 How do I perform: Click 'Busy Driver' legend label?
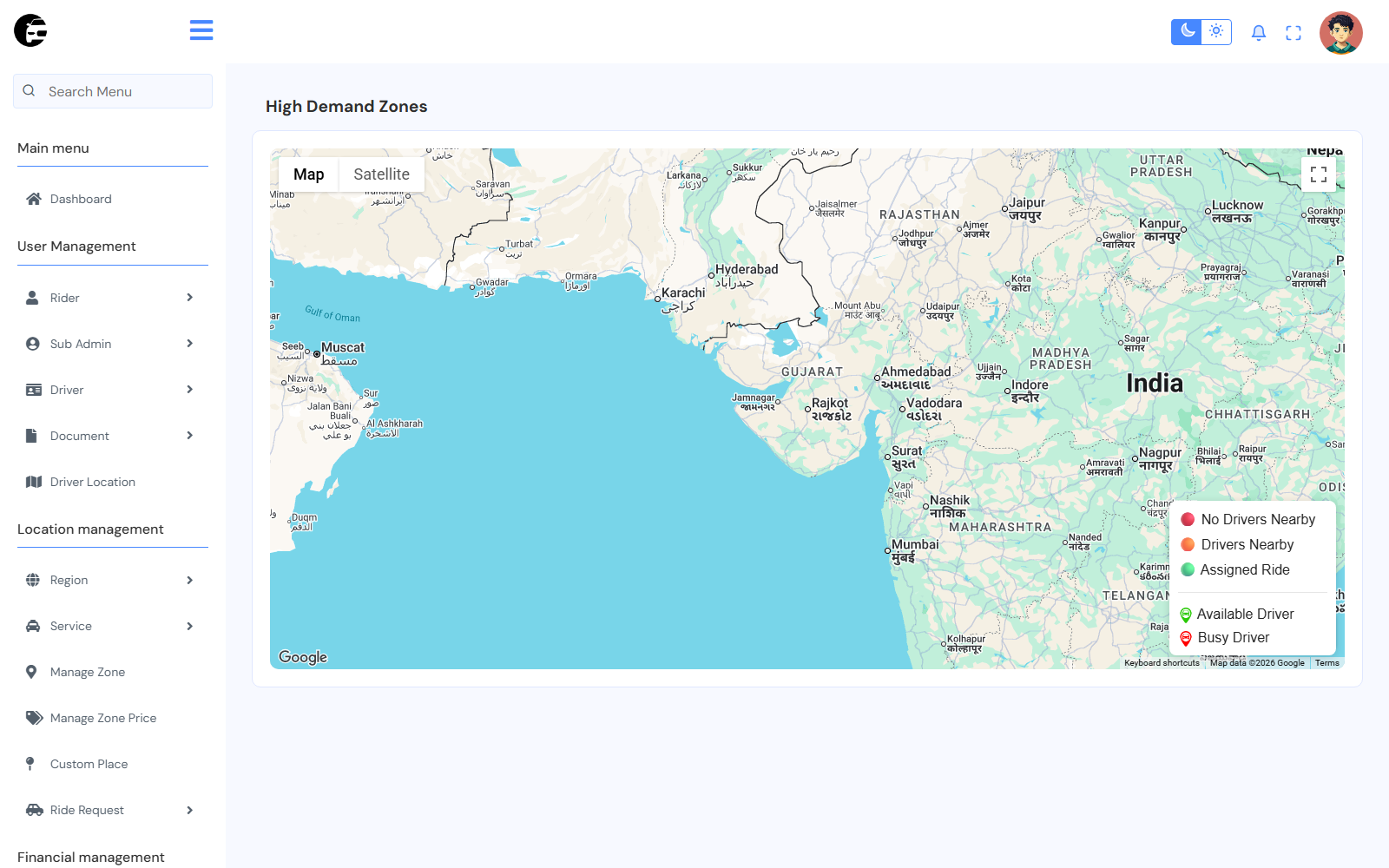1234,637
